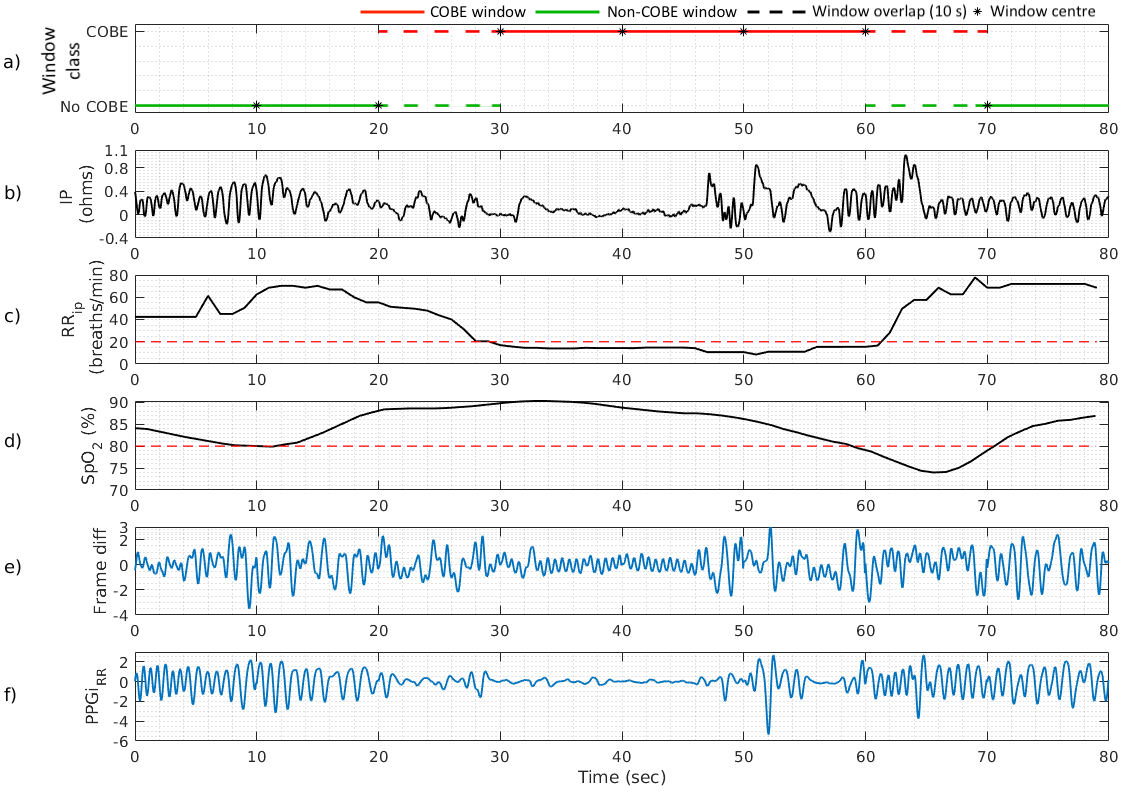The width and height of the screenshot is (1122, 786).
Task: Click the tallest IP signal peak near 63 s
Action: point(906,156)
